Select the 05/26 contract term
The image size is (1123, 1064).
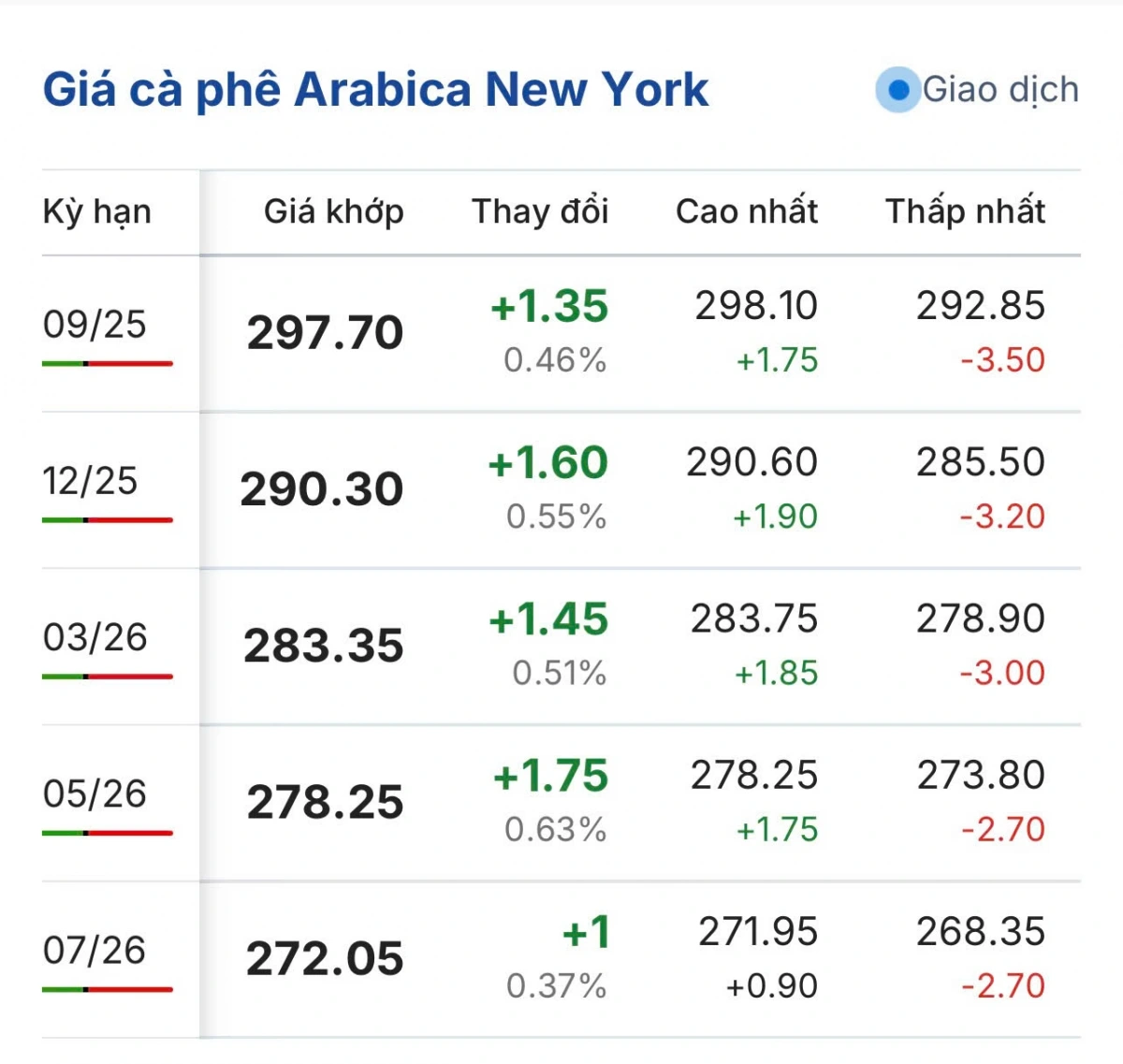[95, 794]
